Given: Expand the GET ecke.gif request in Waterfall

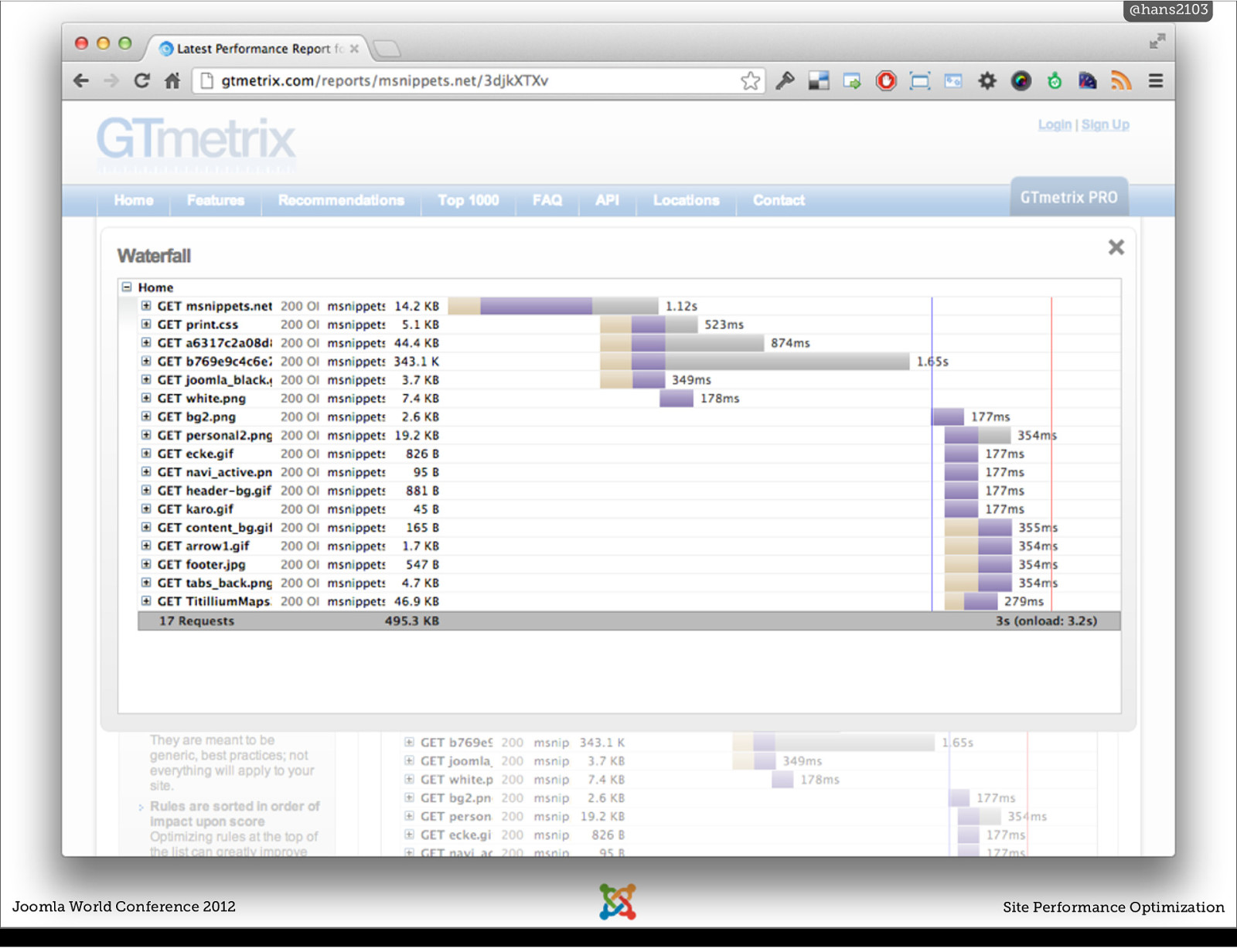Looking at the screenshot, I should 146,454.
